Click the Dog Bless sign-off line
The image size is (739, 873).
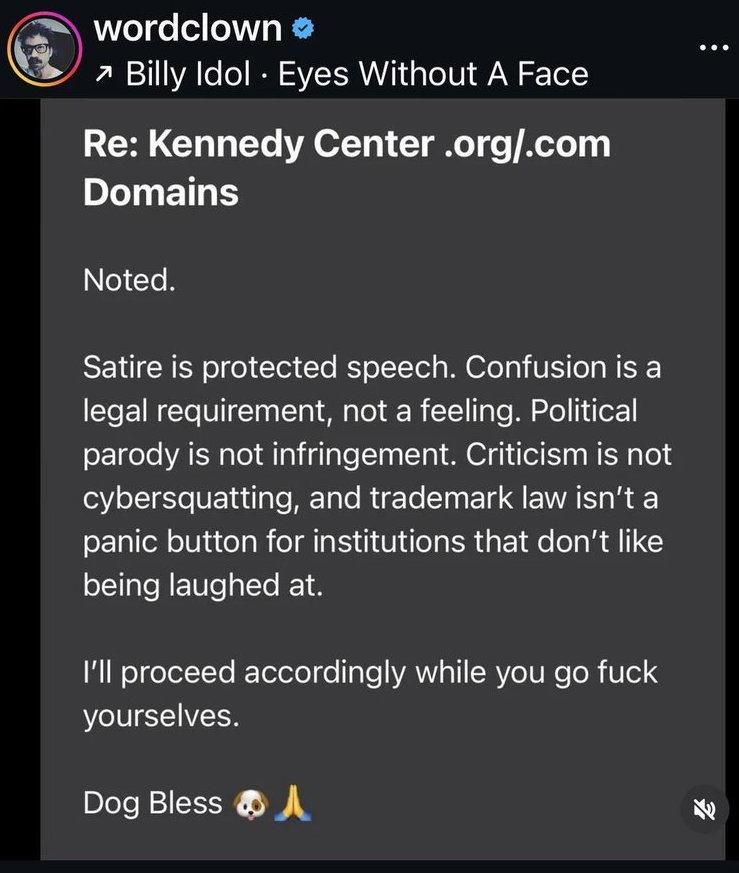click(152, 804)
